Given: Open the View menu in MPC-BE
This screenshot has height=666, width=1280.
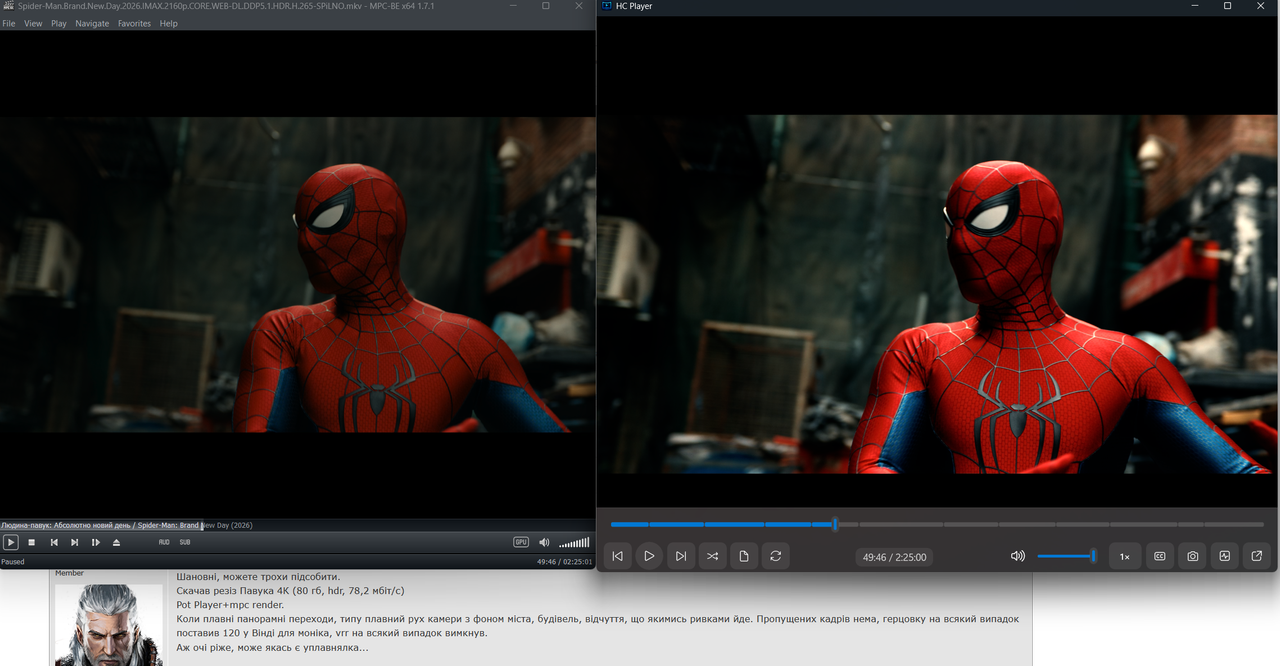Looking at the screenshot, I should (x=33, y=23).
